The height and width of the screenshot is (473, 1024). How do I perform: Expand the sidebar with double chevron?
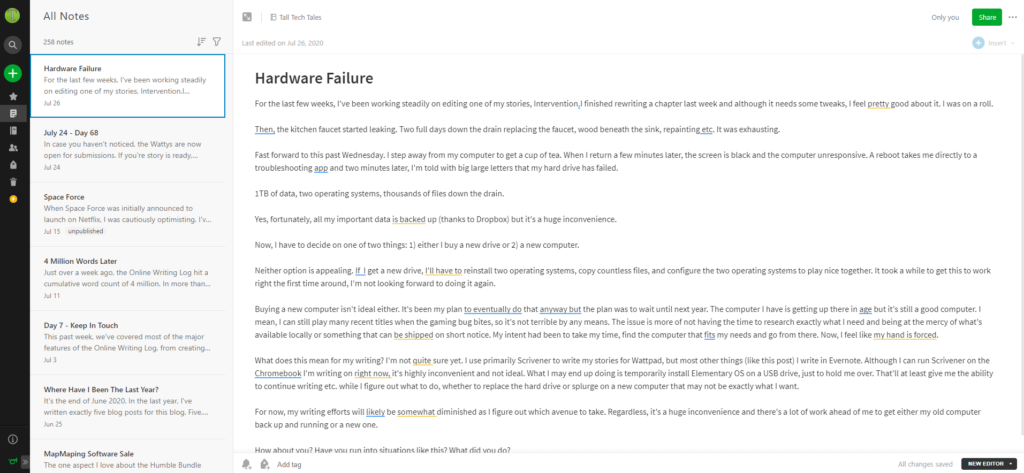click(25, 461)
